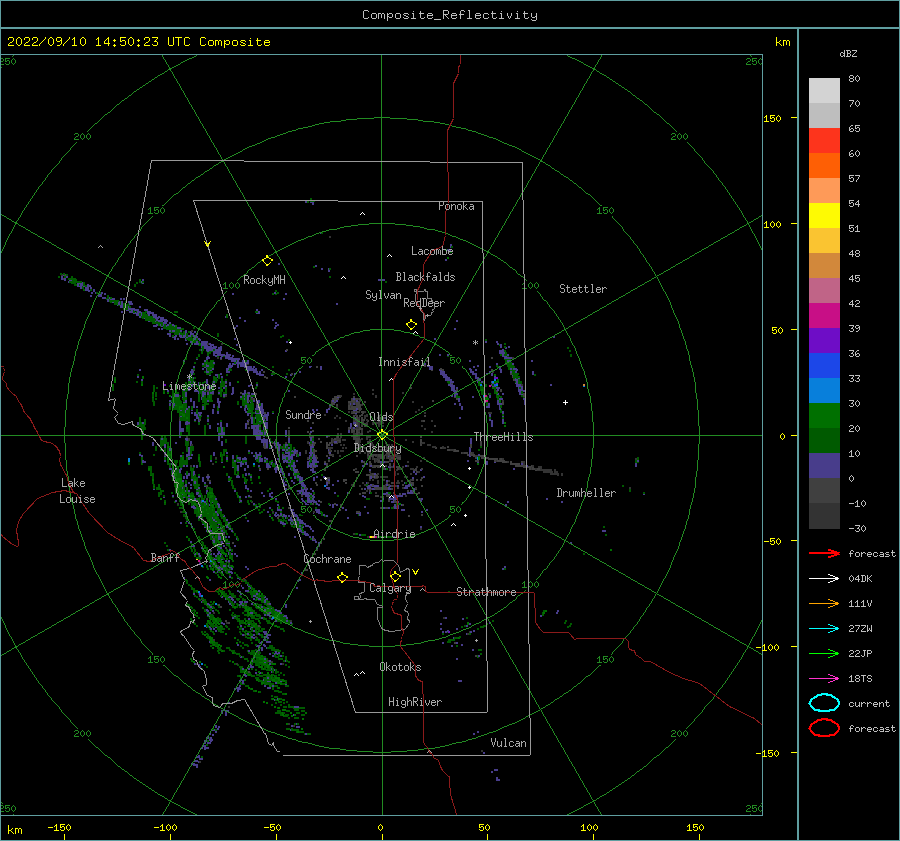Click the white 04DK arrow in legend

(824, 579)
